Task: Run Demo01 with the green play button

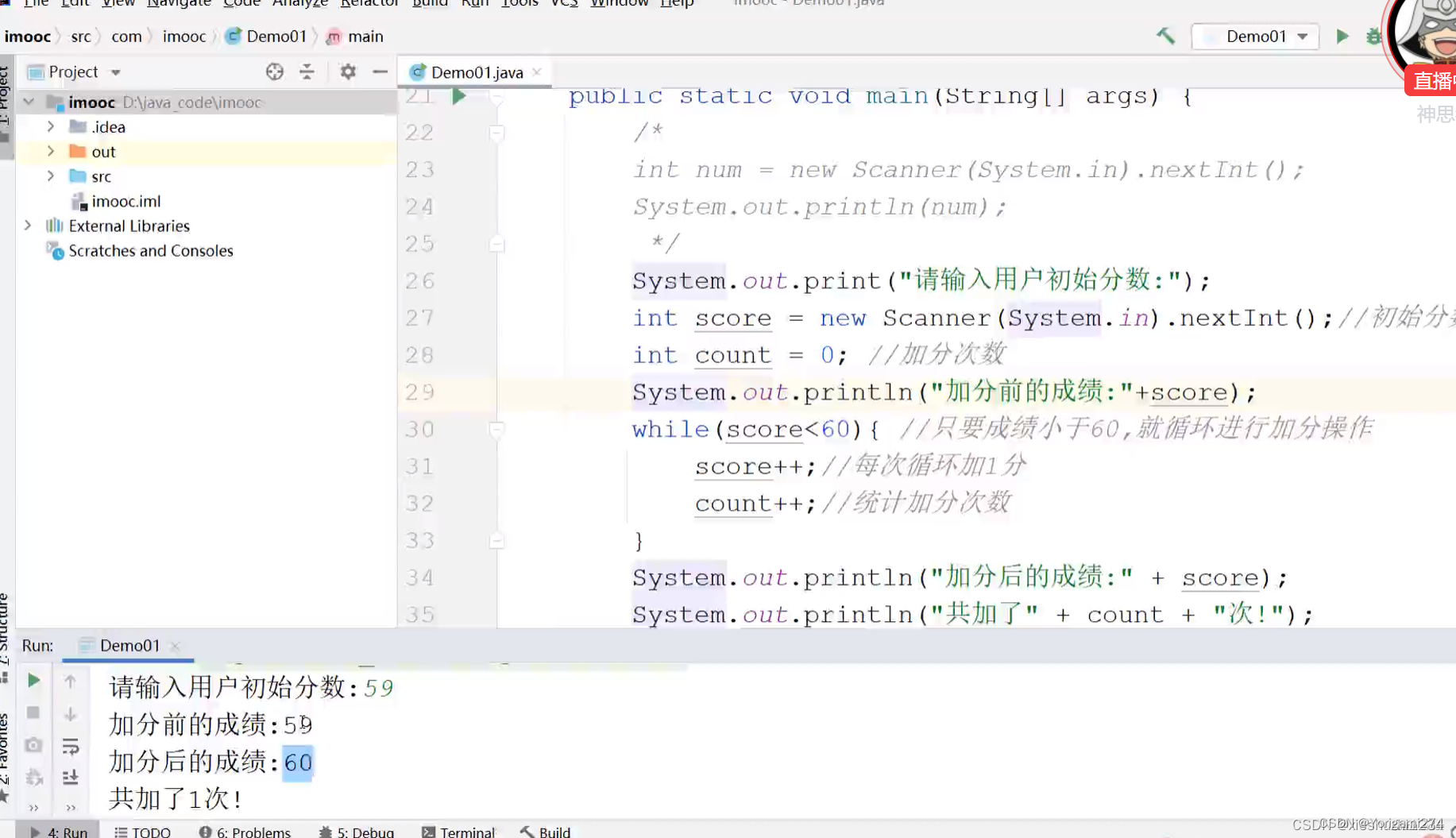Action: click(x=1342, y=37)
